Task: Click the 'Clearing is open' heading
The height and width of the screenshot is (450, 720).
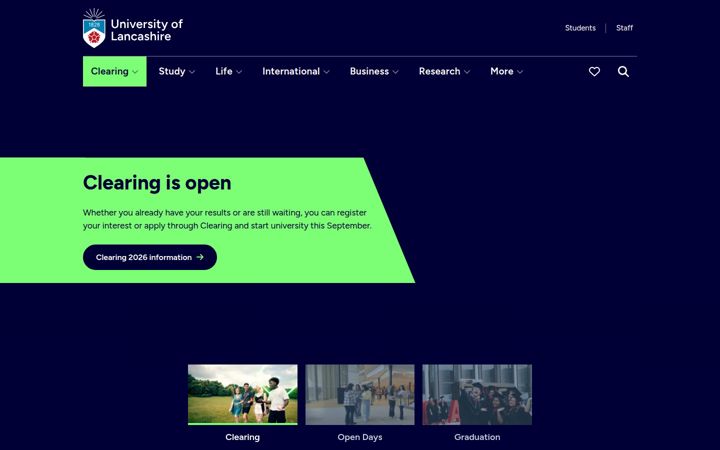Action: pyautogui.click(x=157, y=183)
